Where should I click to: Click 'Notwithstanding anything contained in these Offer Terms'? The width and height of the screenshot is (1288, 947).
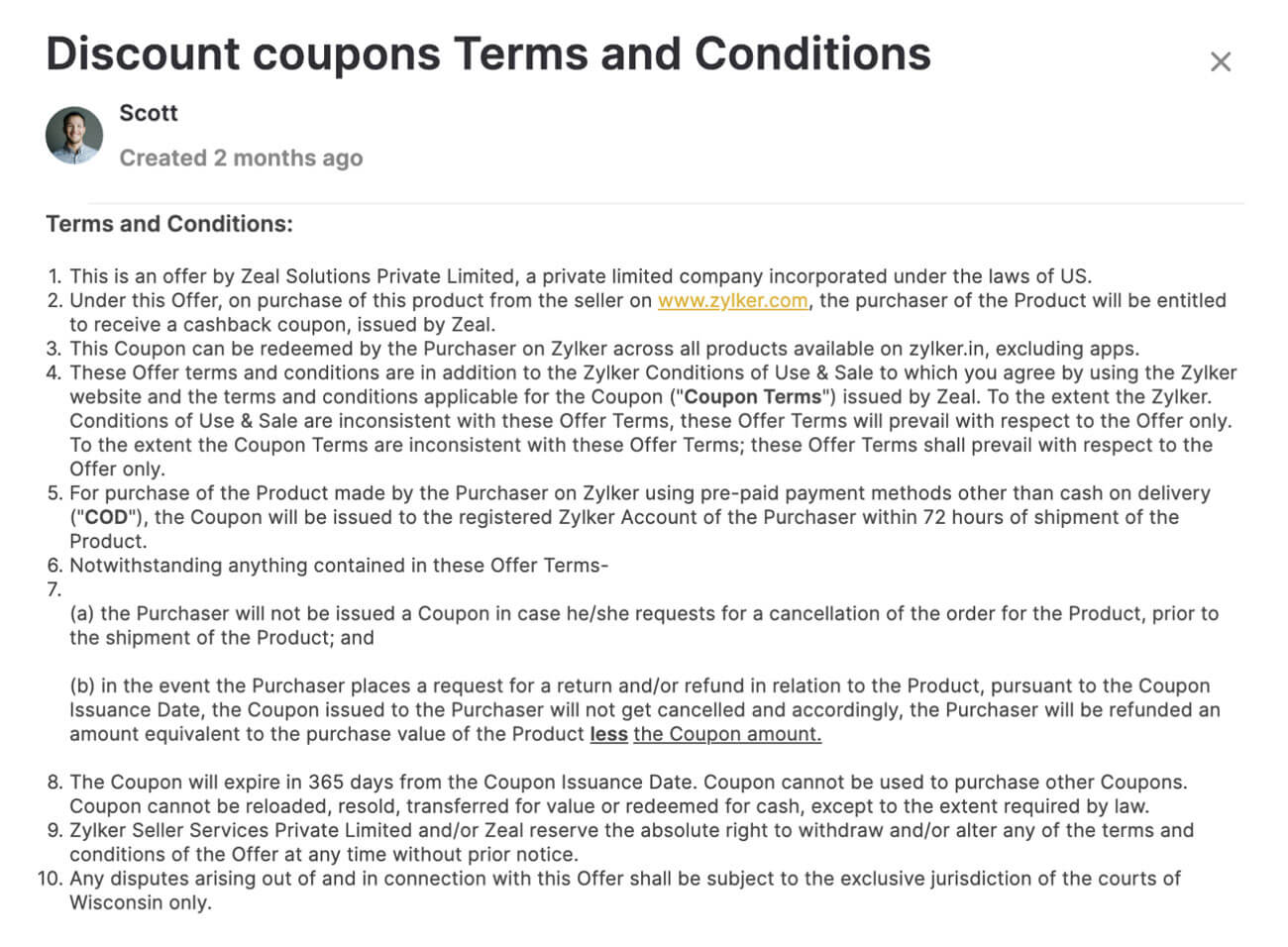(338, 566)
